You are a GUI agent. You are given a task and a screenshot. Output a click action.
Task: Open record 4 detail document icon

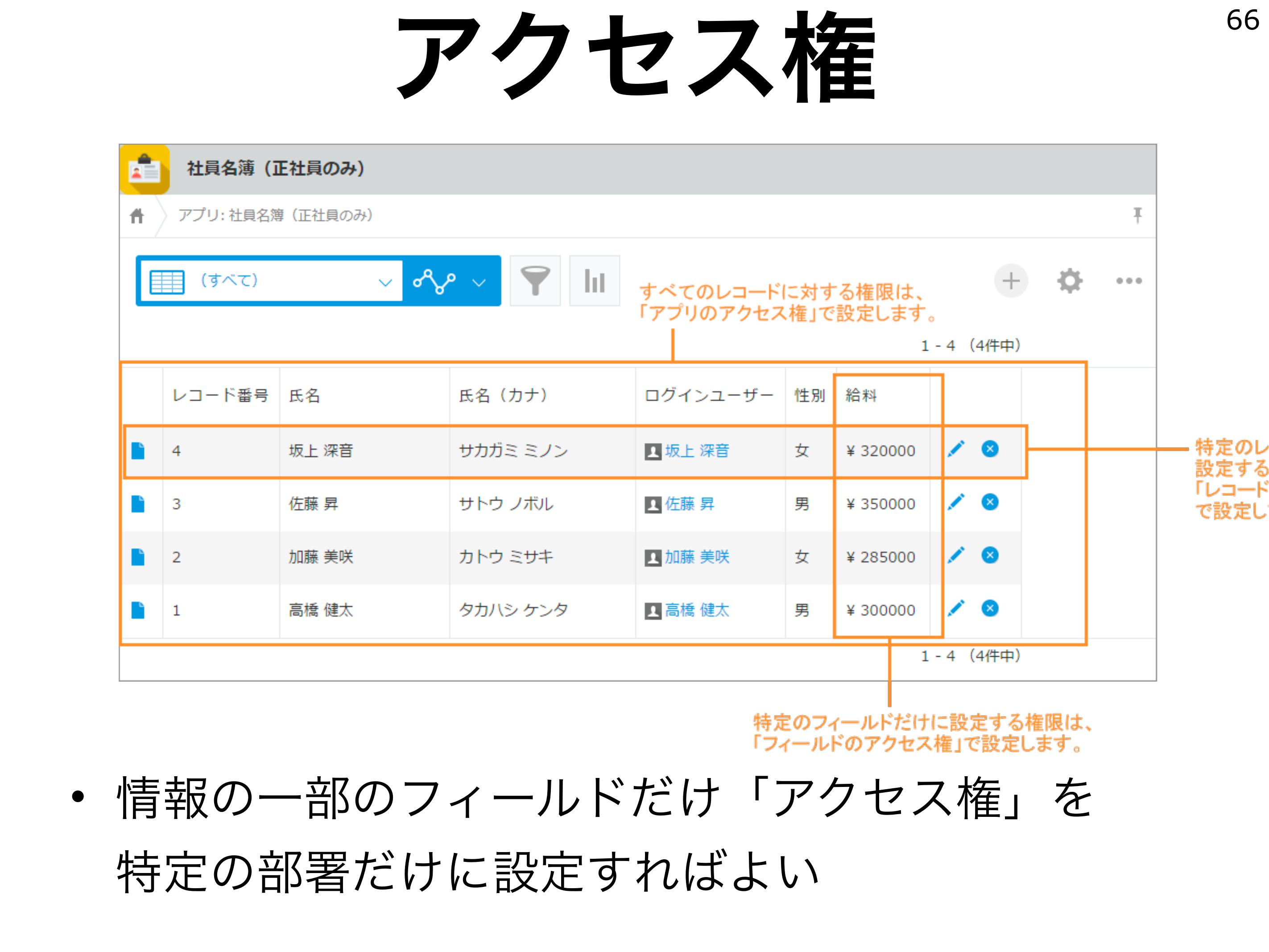tap(138, 451)
